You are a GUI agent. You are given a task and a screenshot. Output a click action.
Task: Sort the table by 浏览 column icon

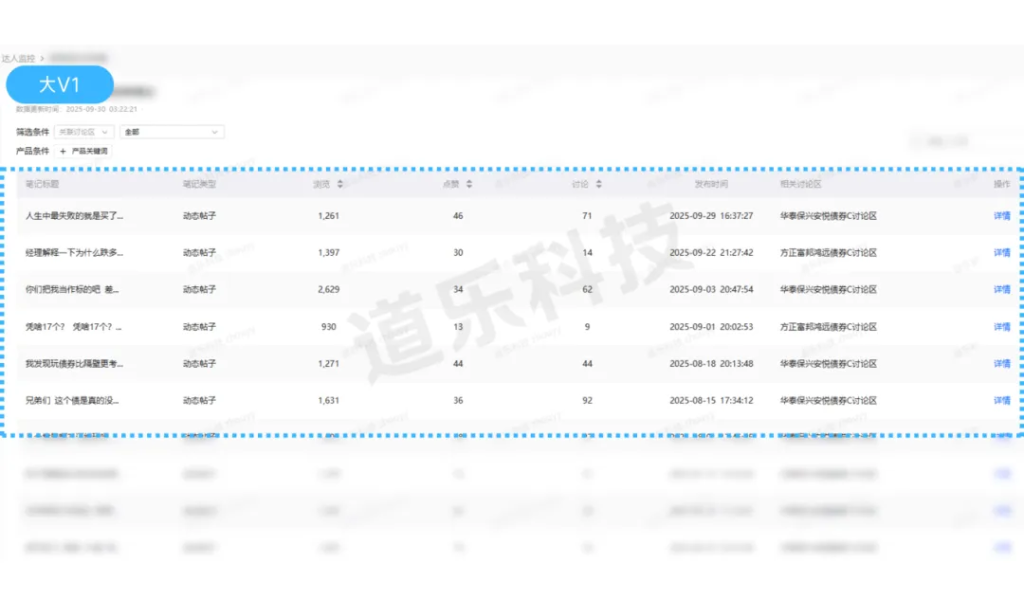tap(341, 184)
